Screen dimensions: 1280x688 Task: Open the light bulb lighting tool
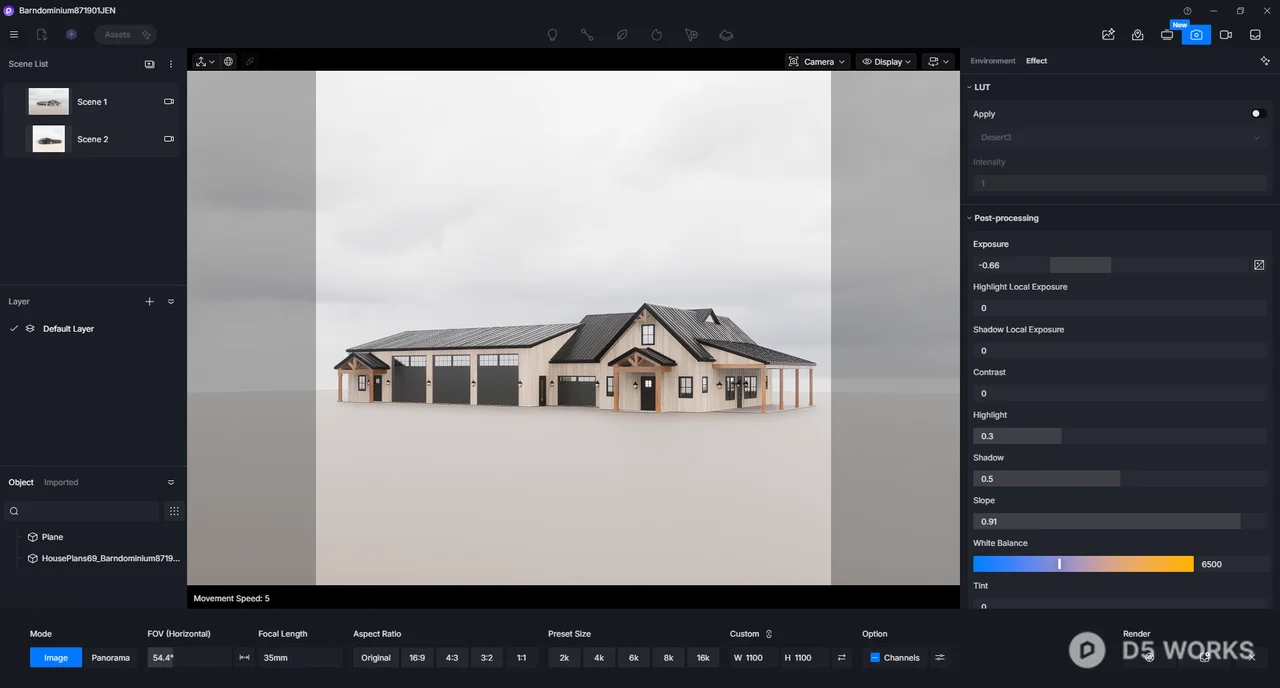(552, 35)
